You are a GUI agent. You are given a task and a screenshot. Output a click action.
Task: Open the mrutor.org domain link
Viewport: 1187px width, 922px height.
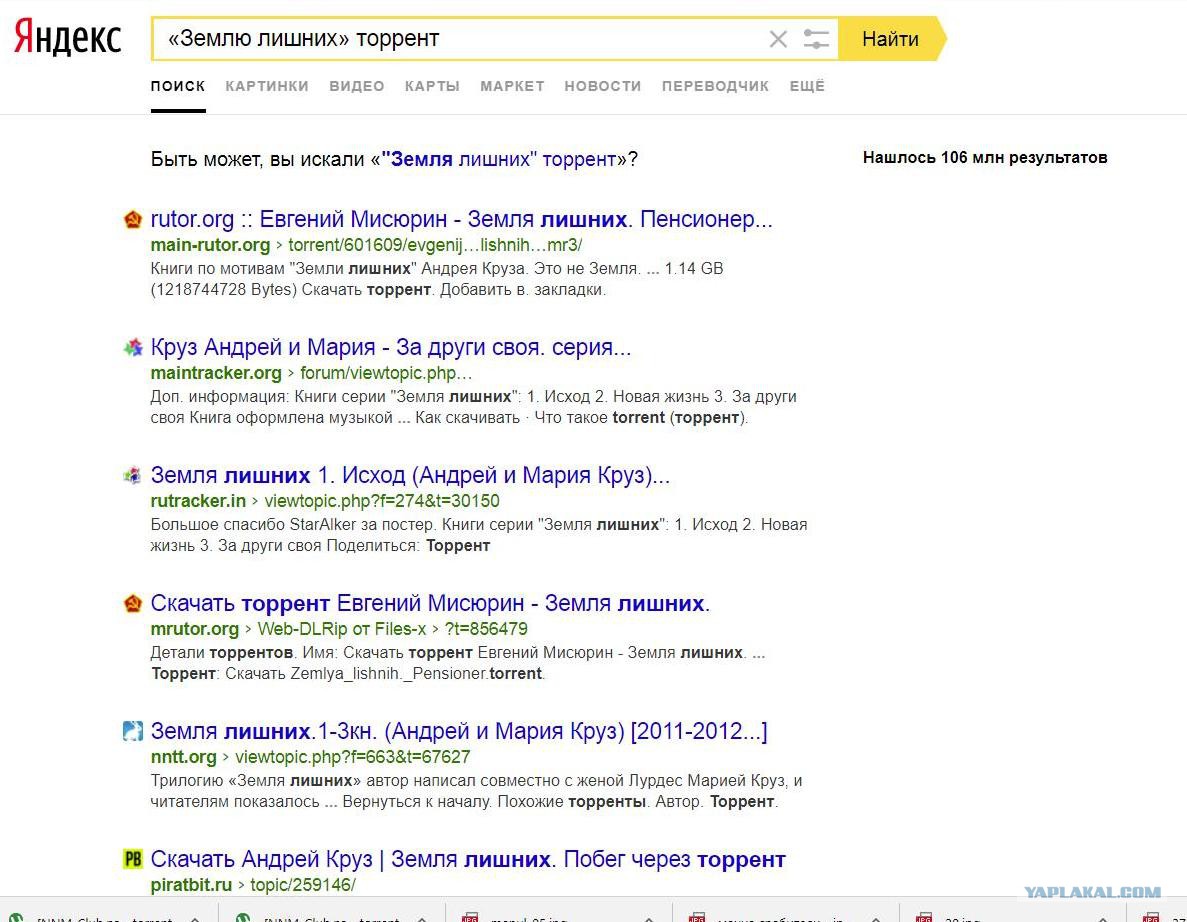(195, 629)
